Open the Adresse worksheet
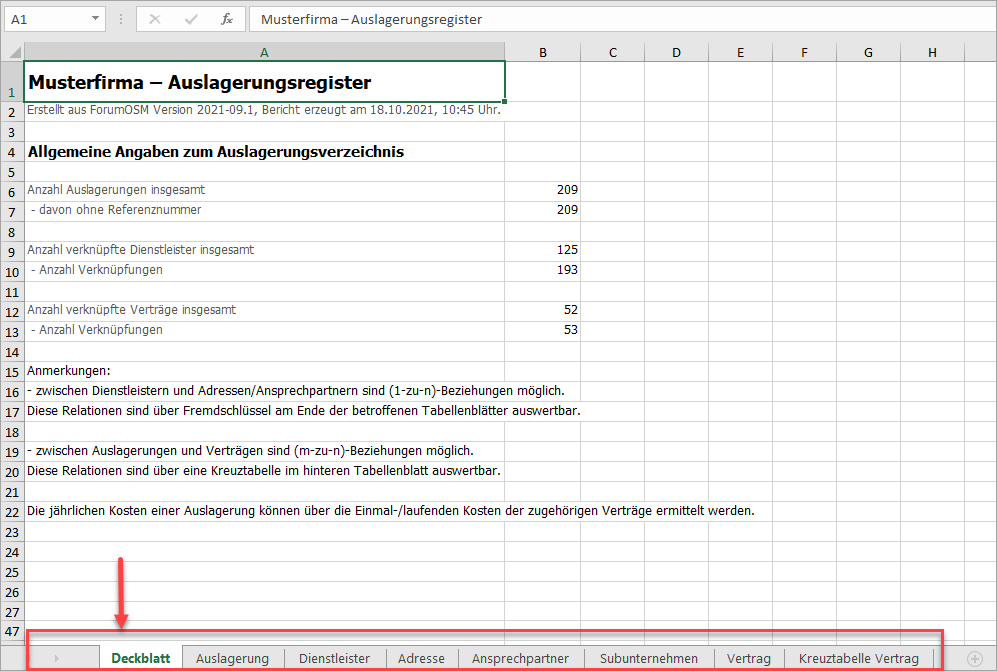The height and width of the screenshot is (671, 997). click(x=421, y=658)
